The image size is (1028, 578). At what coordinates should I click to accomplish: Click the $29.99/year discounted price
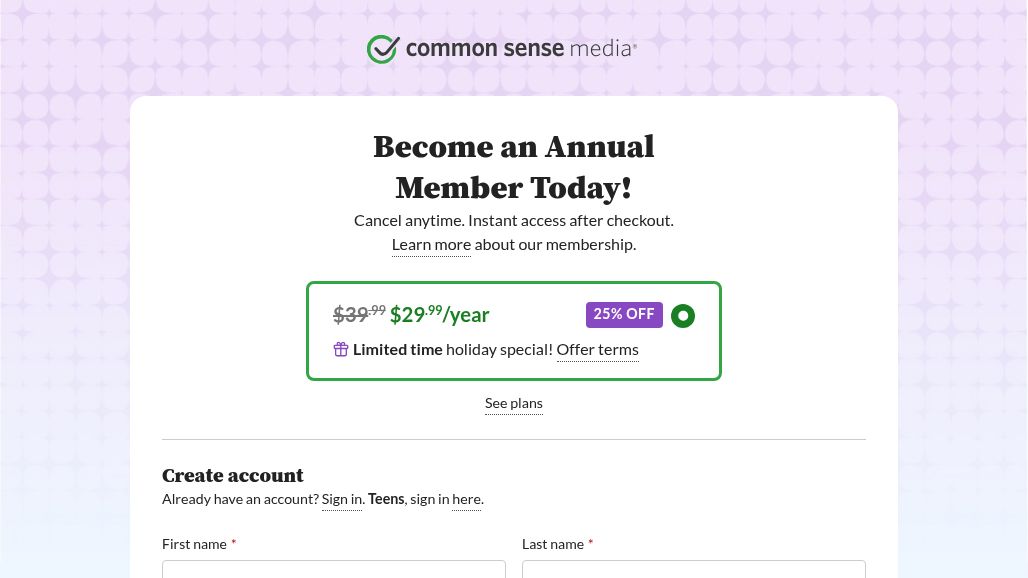439,315
